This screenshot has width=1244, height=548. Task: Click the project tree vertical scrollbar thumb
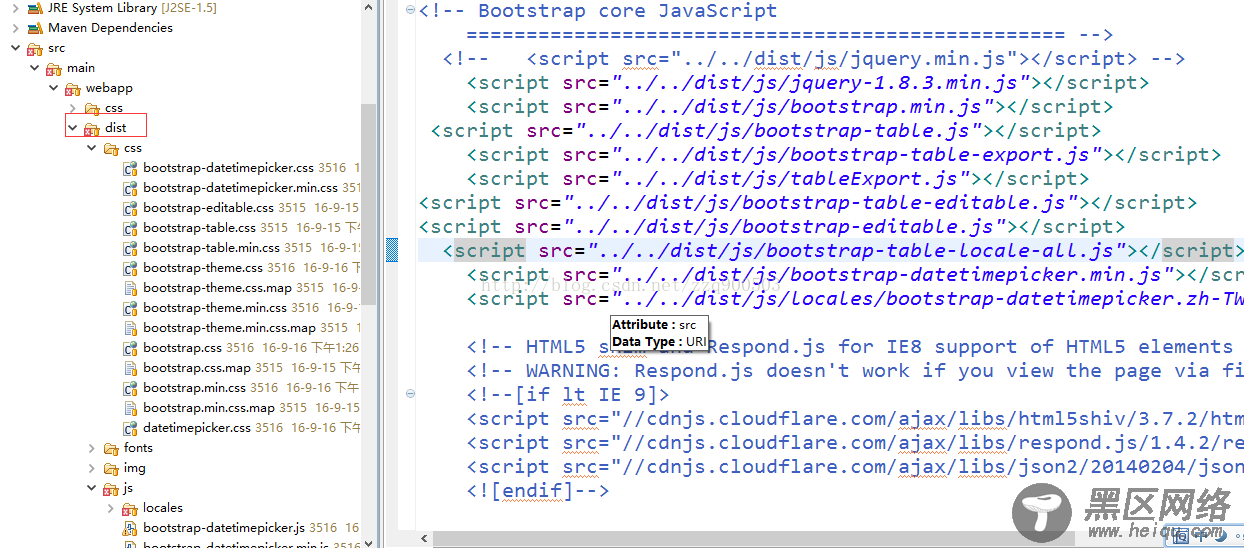(369, 202)
